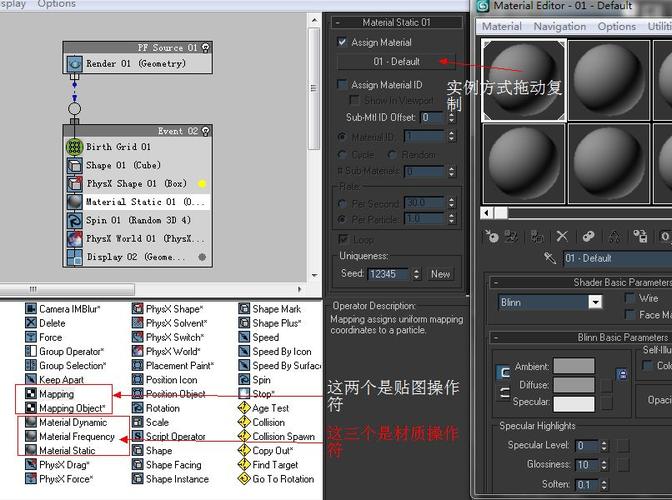Click the Get Material toolbar icon

491,237
